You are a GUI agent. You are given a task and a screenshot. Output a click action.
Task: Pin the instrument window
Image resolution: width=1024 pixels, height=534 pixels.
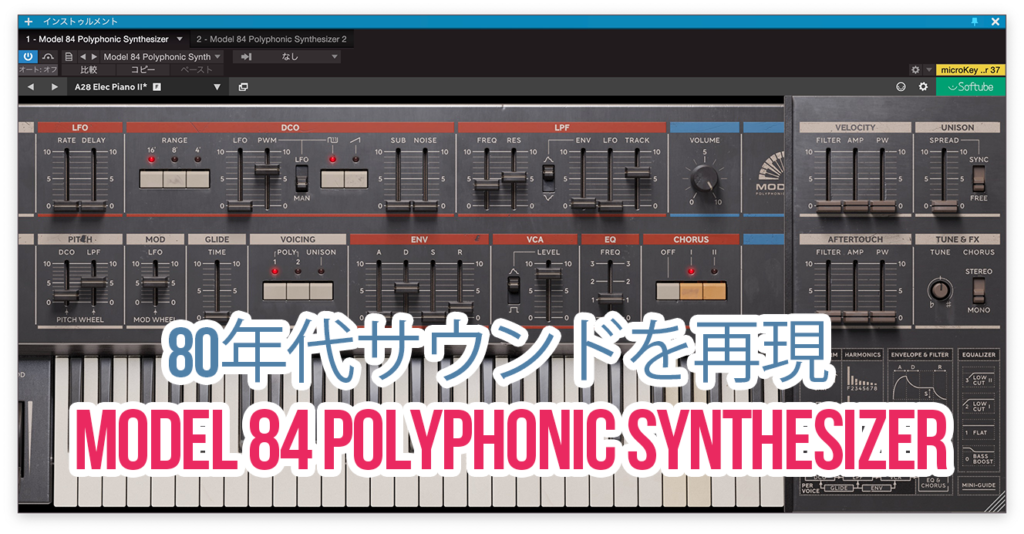(x=974, y=22)
